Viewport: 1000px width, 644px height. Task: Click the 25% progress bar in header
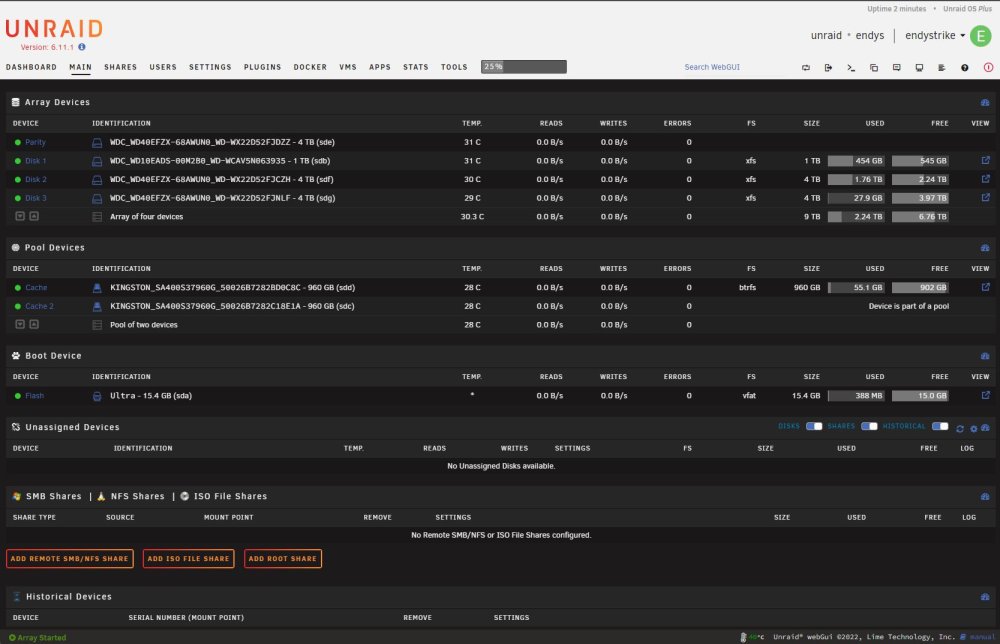524,66
